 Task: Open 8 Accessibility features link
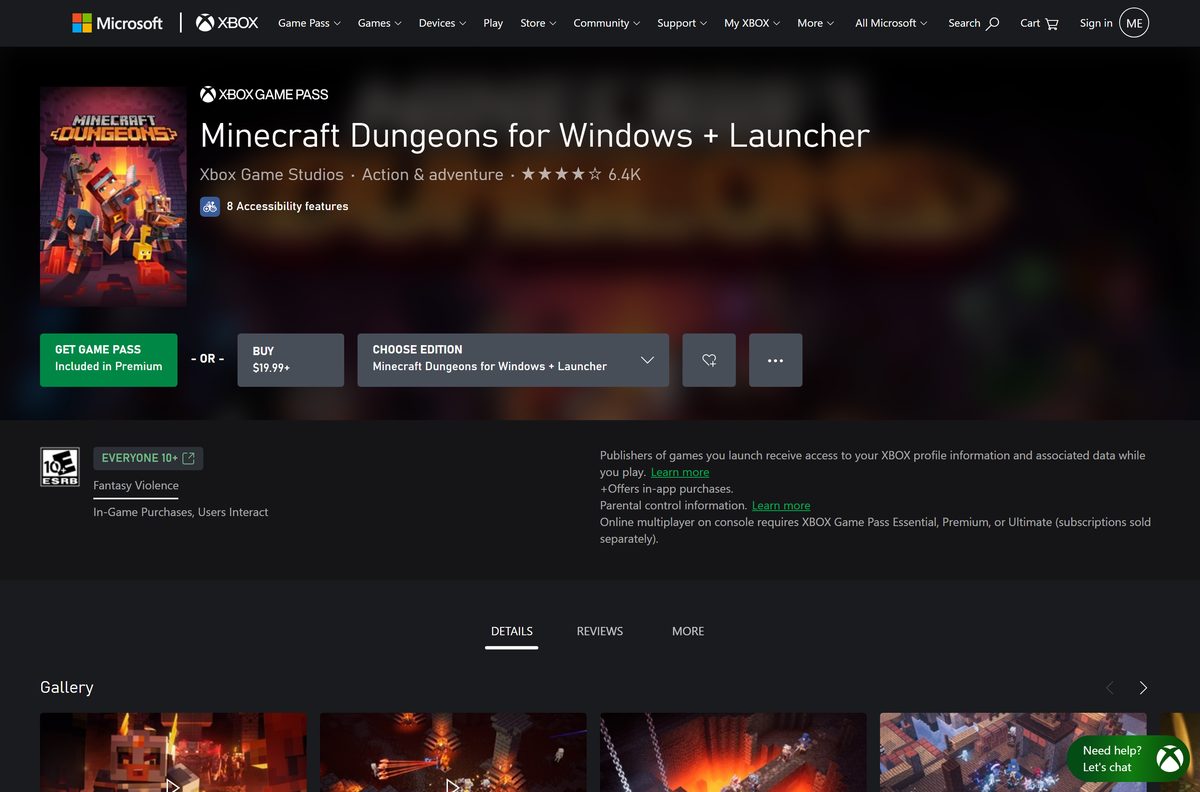[287, 206]
